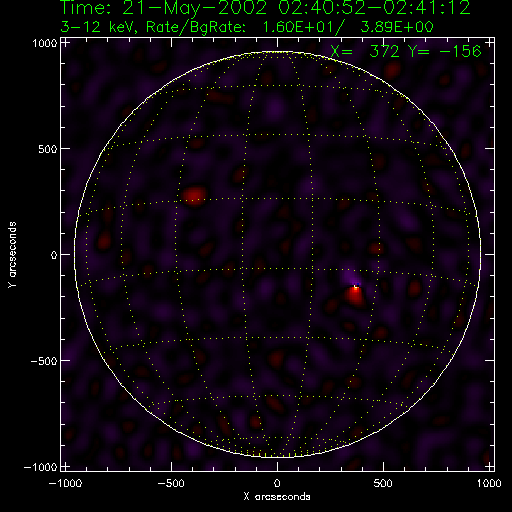Image resolution: width=512 pixels, height=512 pixels.
Task: Click the -500 label on the X axis
Action: [171, 483]
